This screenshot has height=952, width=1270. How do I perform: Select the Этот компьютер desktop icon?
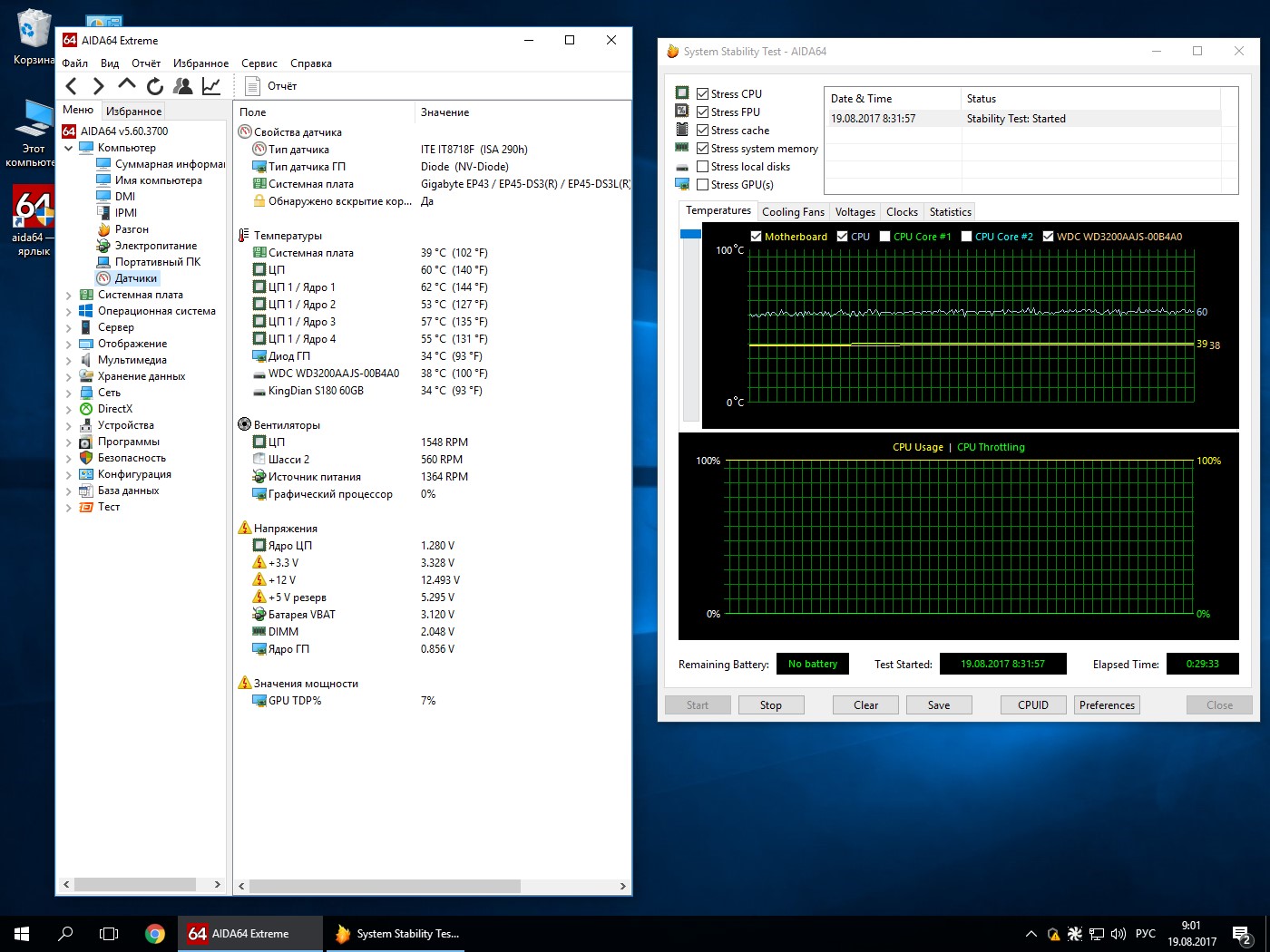click(x=34, y=133)
